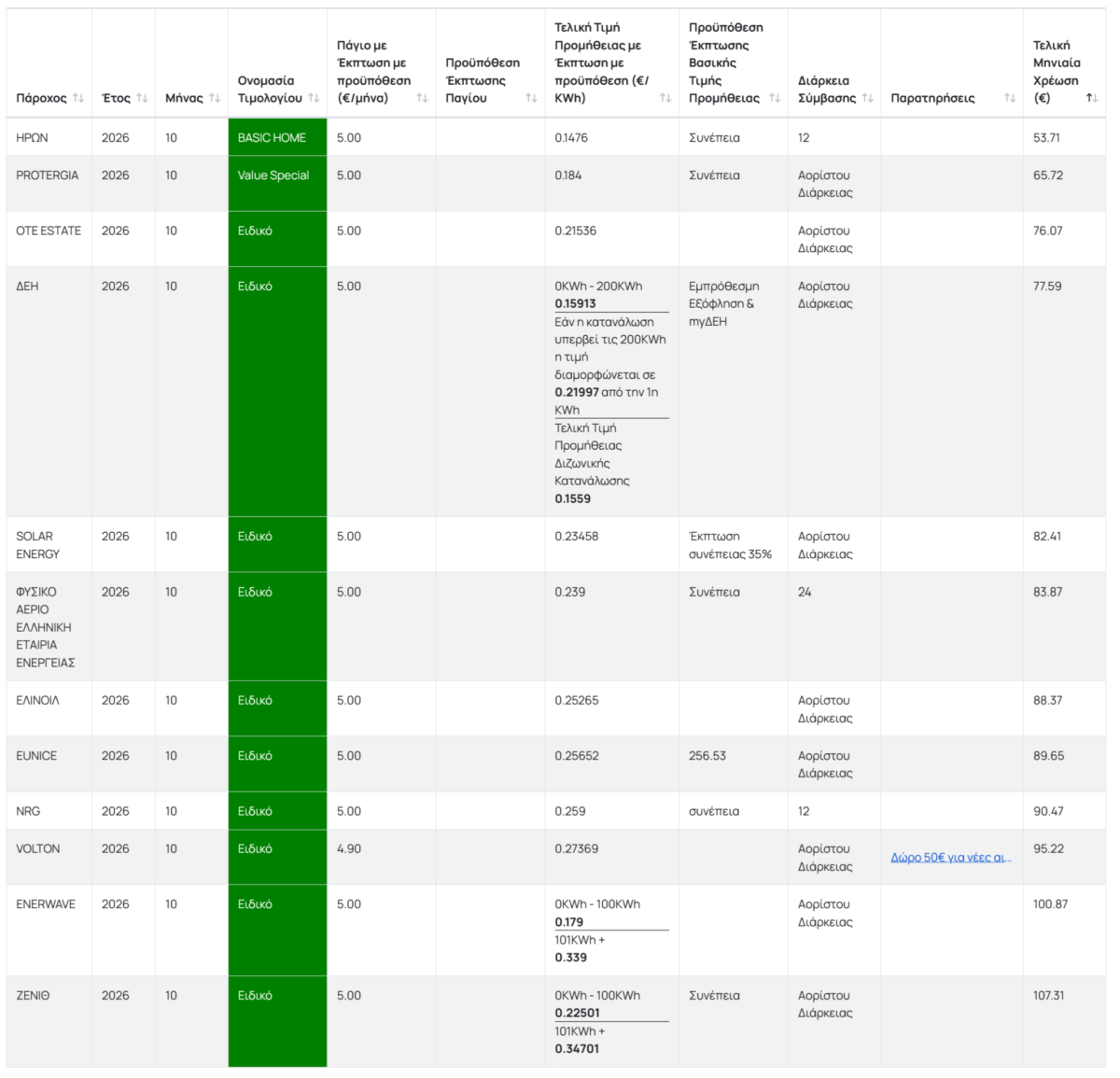Click the 256.53 value in EUNICE row

click(x=707, y=756)
